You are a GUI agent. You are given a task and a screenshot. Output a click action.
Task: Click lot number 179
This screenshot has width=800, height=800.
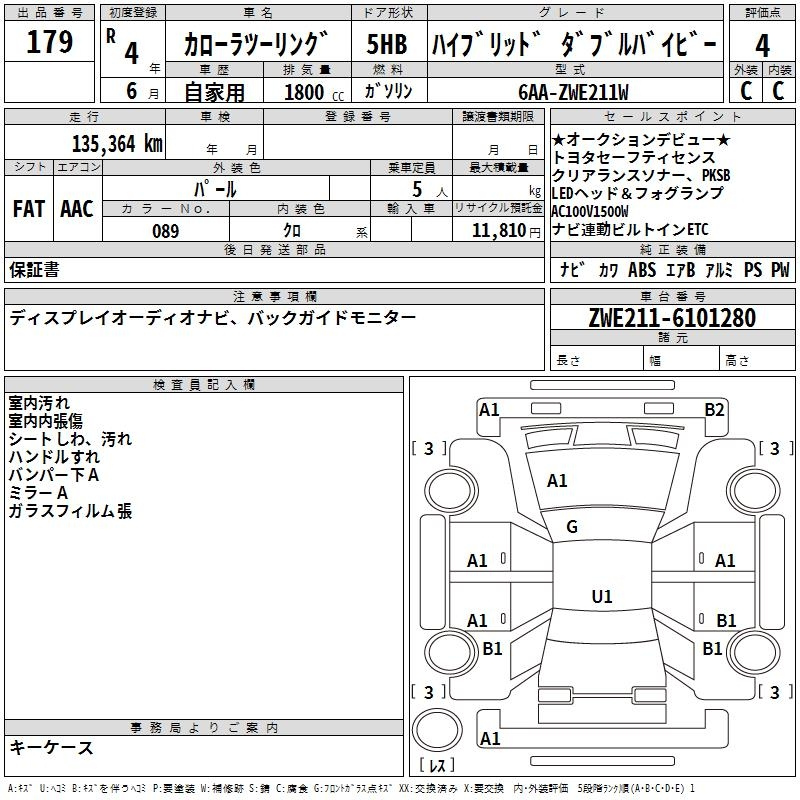pos(49,42)
